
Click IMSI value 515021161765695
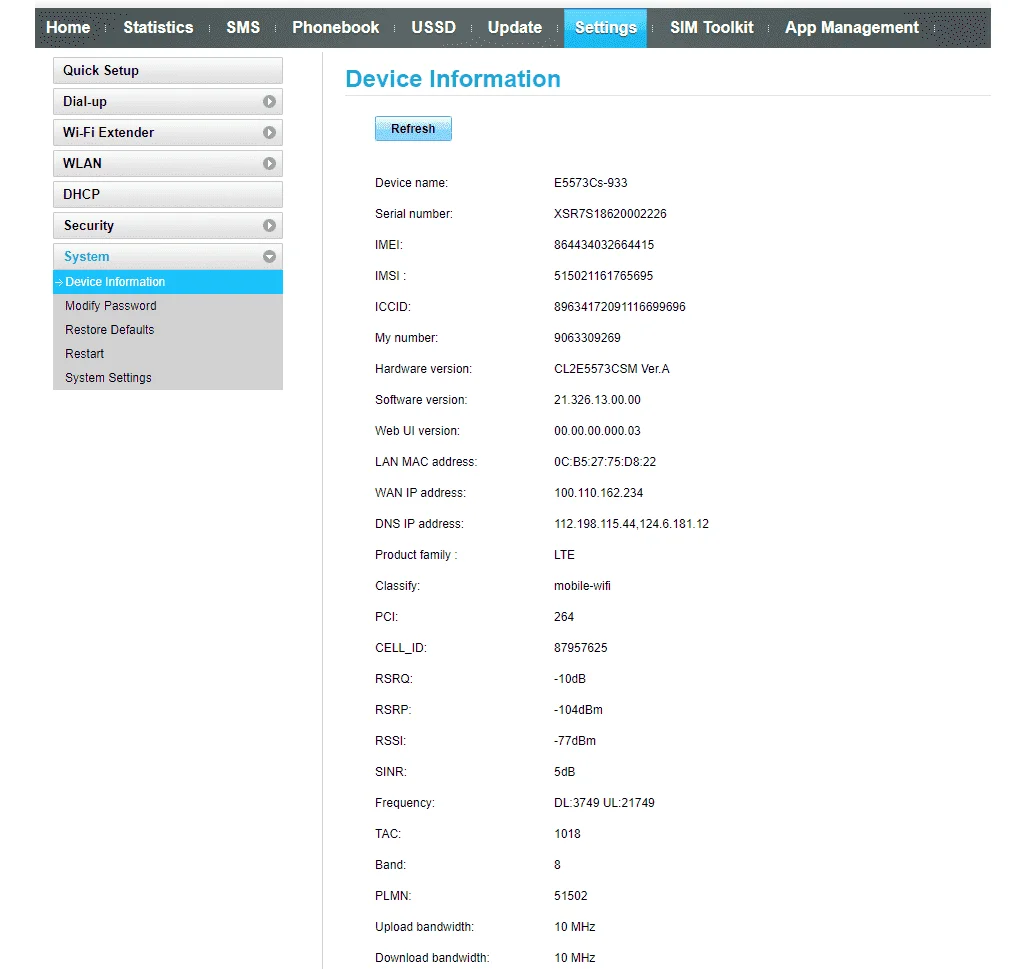tap(603, 276)
